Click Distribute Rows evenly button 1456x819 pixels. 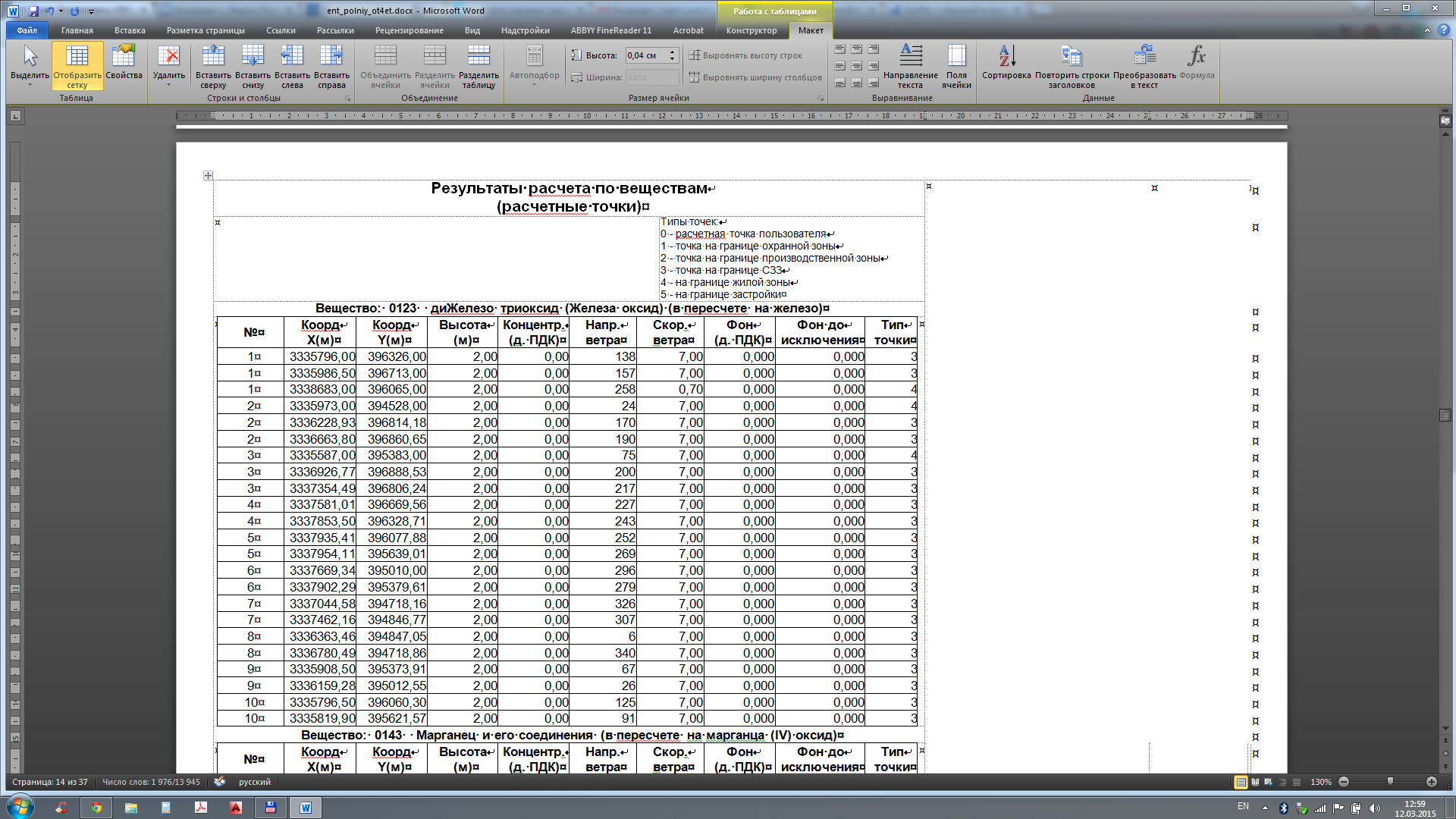click(x=746, y=55)
